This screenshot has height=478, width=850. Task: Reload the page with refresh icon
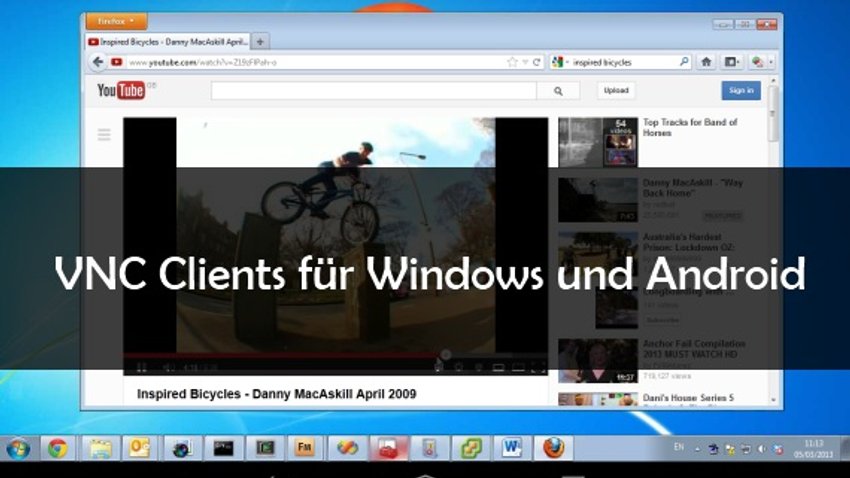pos(536,62)
